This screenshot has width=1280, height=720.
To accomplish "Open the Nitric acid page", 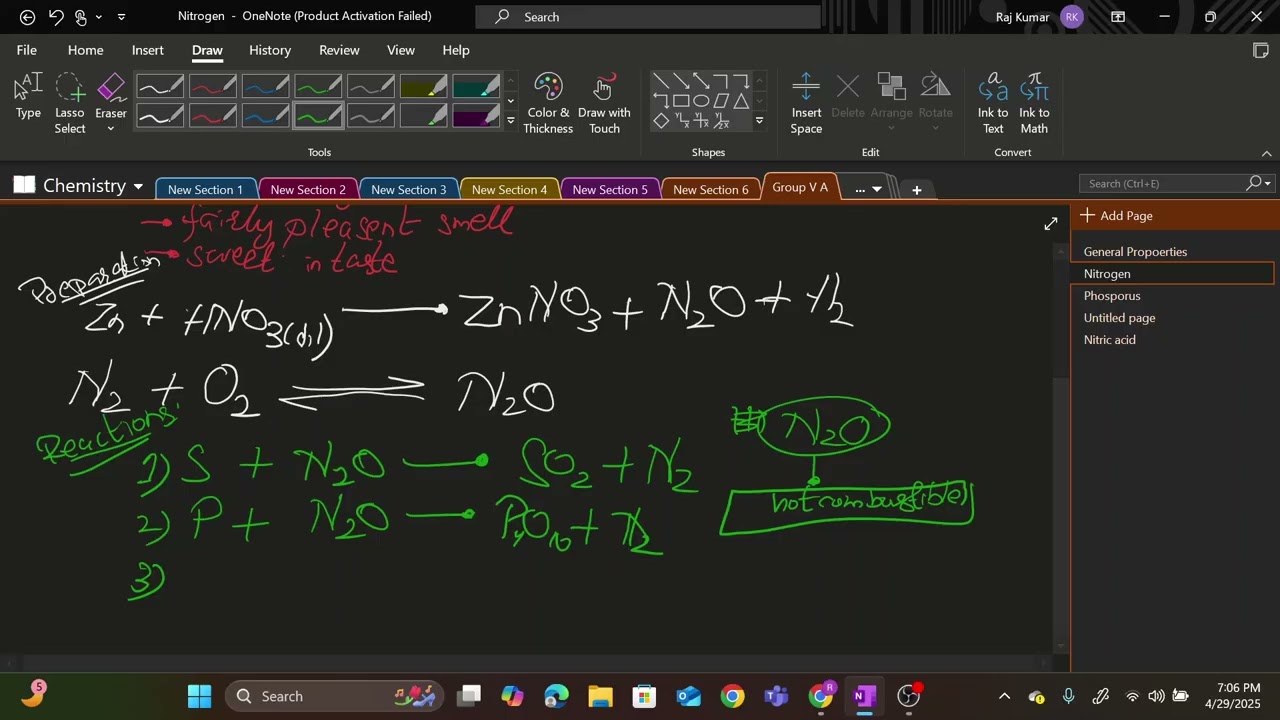I will coord(1172,340).
